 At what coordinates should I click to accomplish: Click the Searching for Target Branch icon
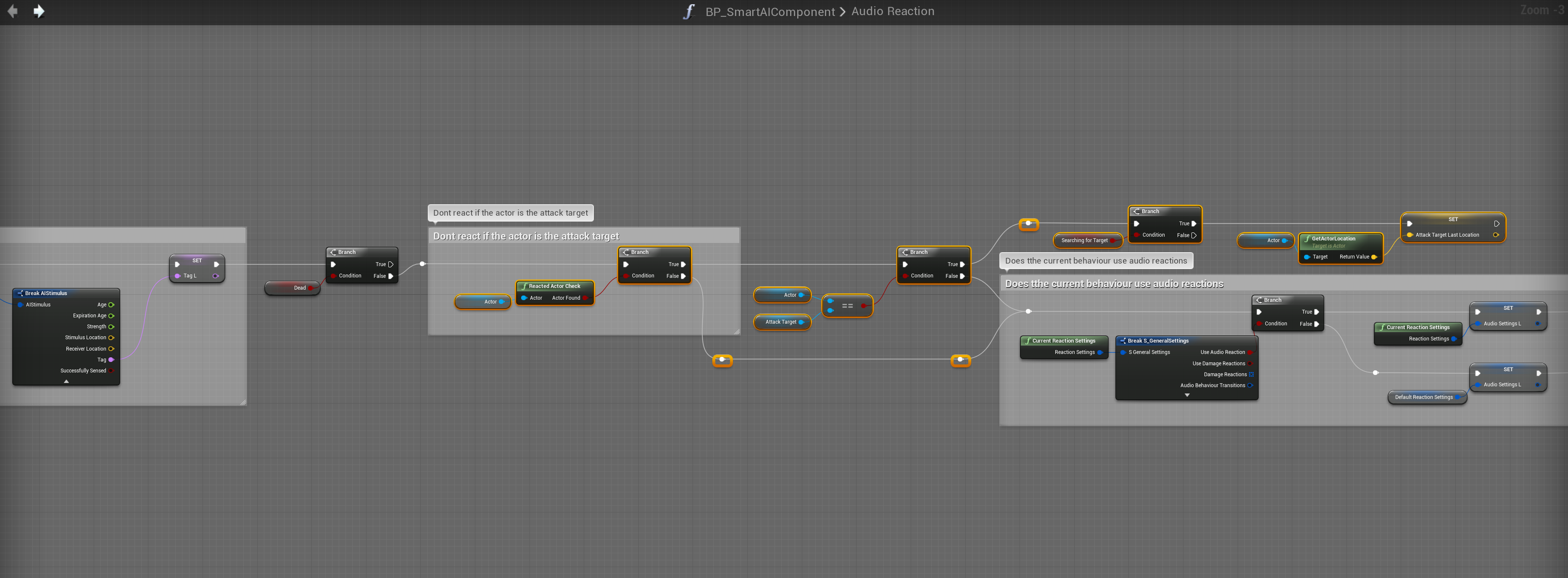click(1136, 211)
